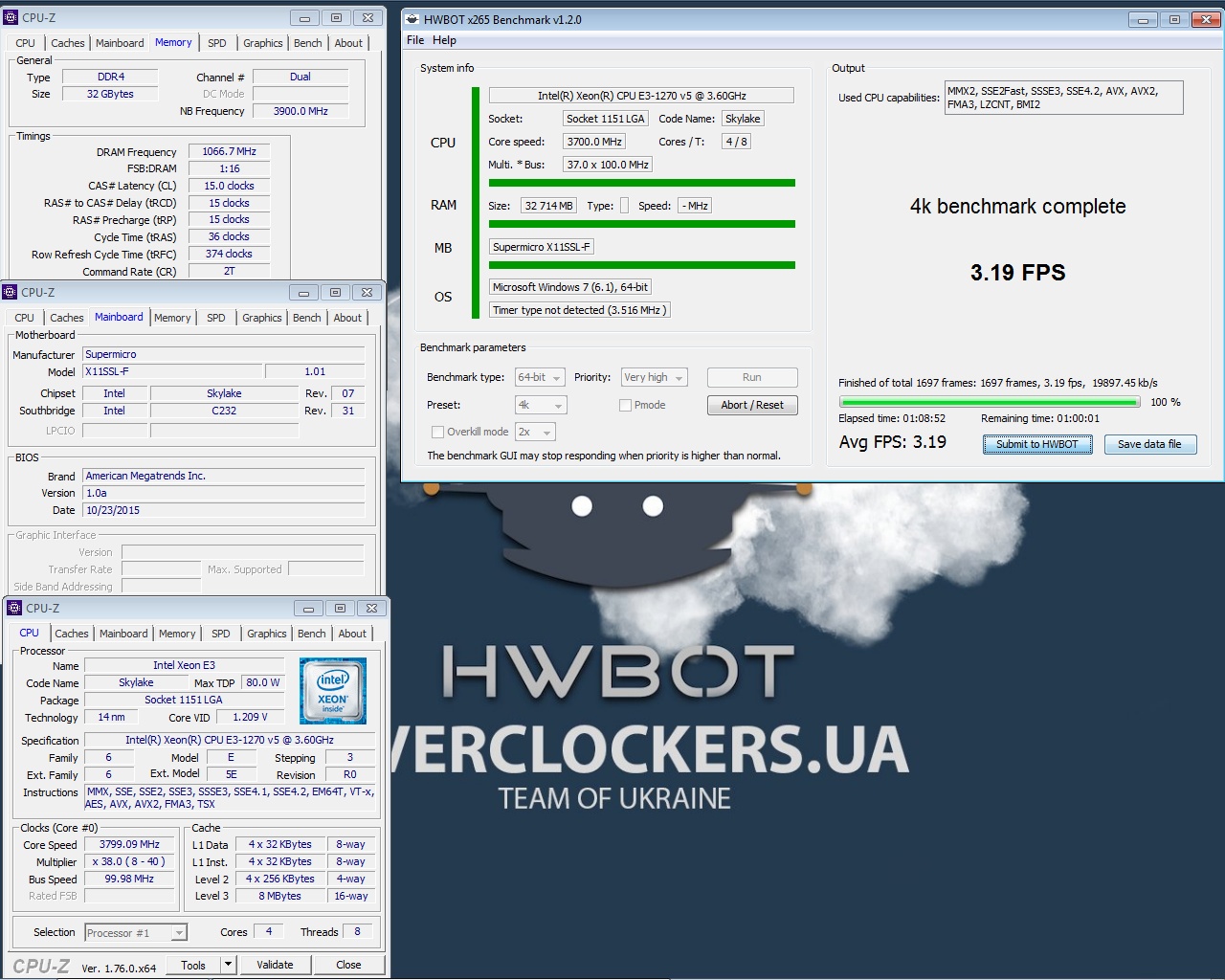Click the Bus Speed 99.98 MHz value
The width and height of the screenshot is (1225, 980).
tap(129, 879)
